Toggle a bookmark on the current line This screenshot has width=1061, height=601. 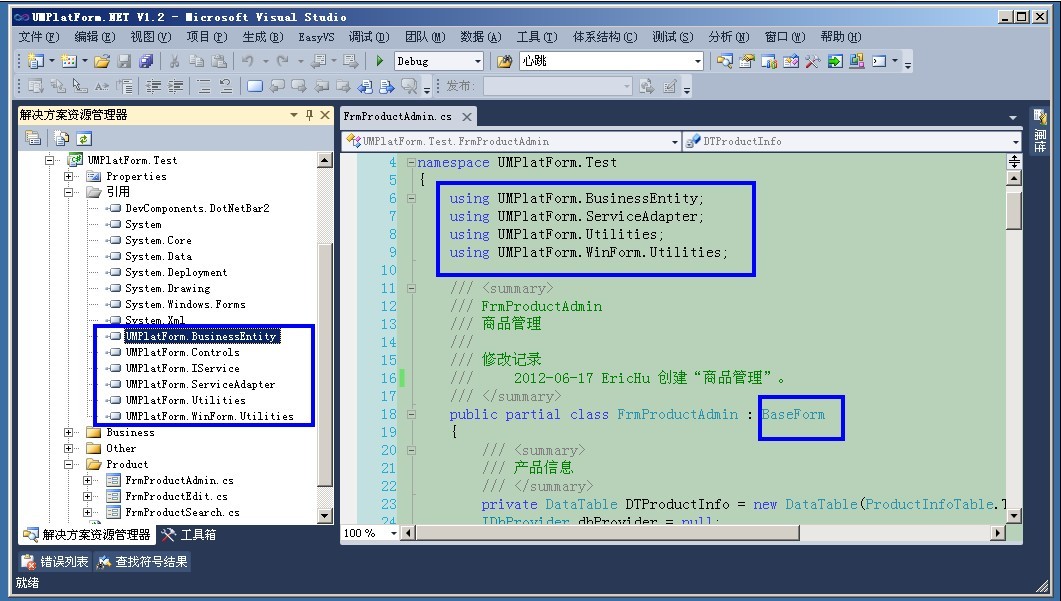pyautogui.click(x=255, y=87)
